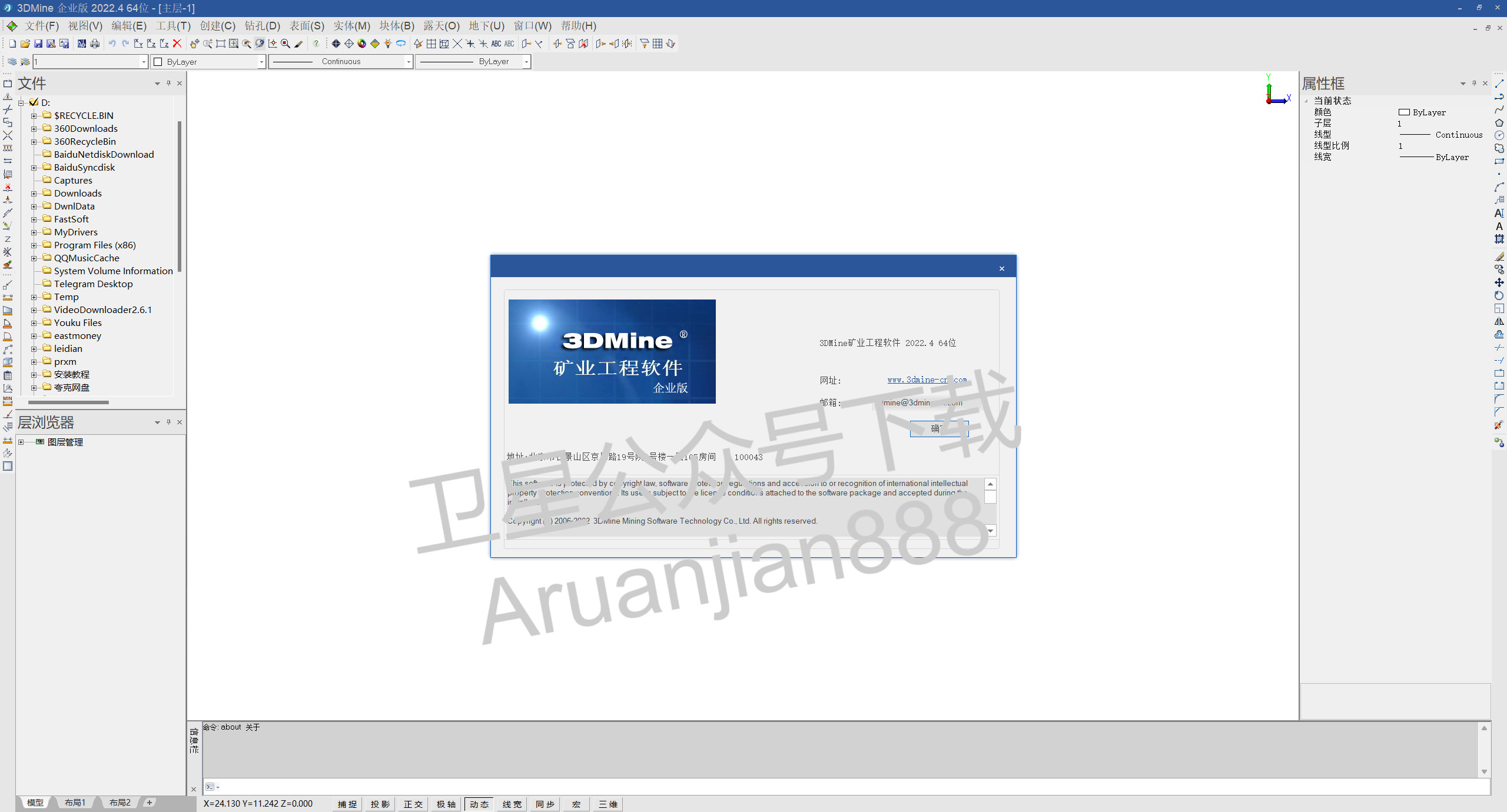Toggle the D: drive checkbox

(34, 102)
